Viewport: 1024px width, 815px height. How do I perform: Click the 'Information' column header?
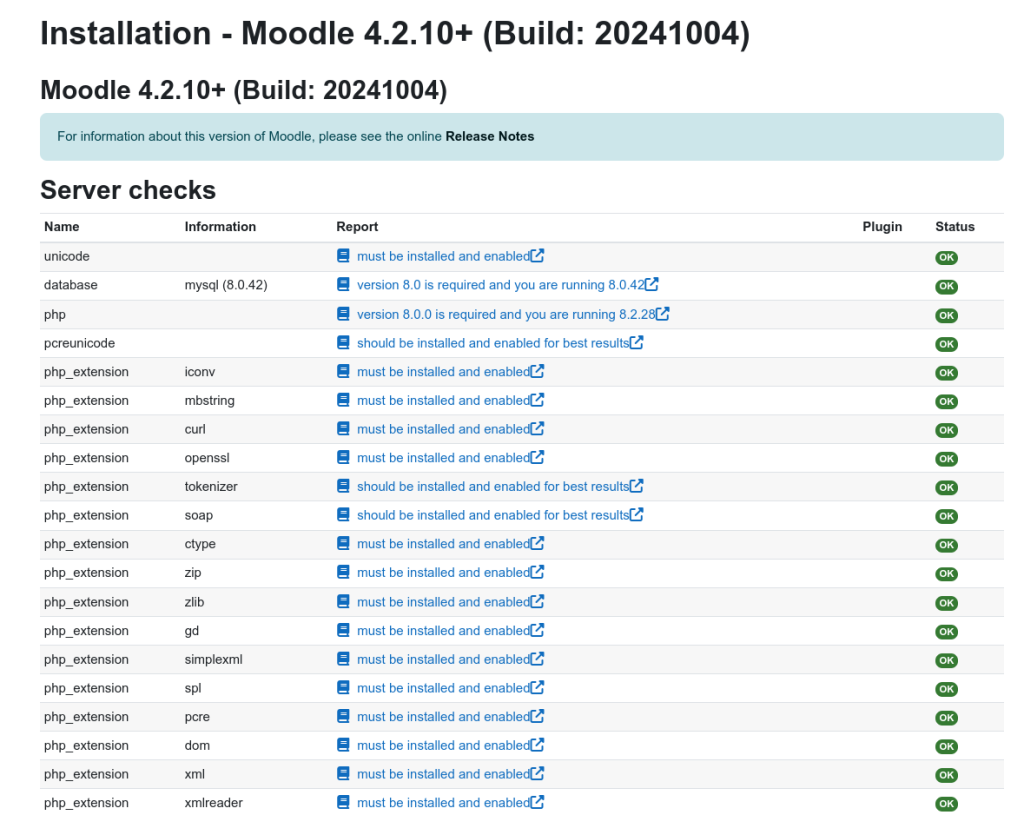click(x=220, y=227)
